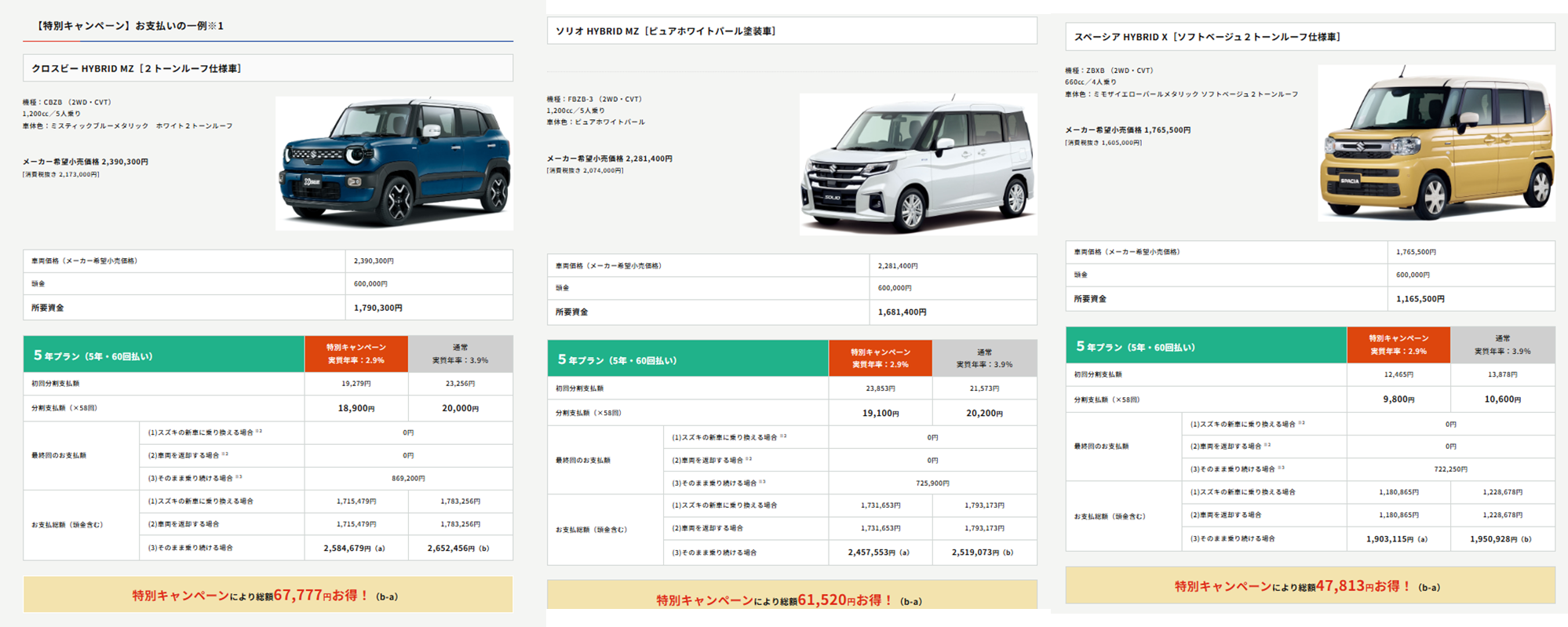Click the 【特別キャンペーン】お支払いの一例 heading
Viewport: 1568px width, 627px height.
(130, 26)
